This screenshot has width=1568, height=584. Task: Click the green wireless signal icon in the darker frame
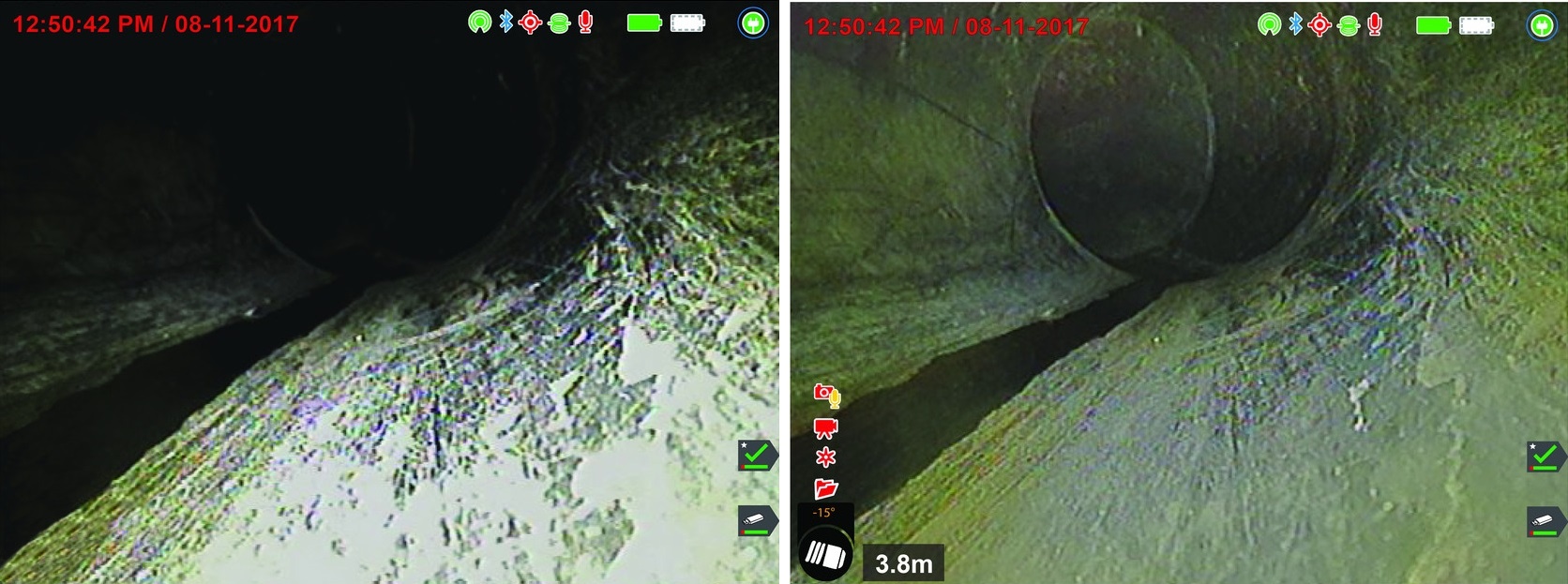480,22
